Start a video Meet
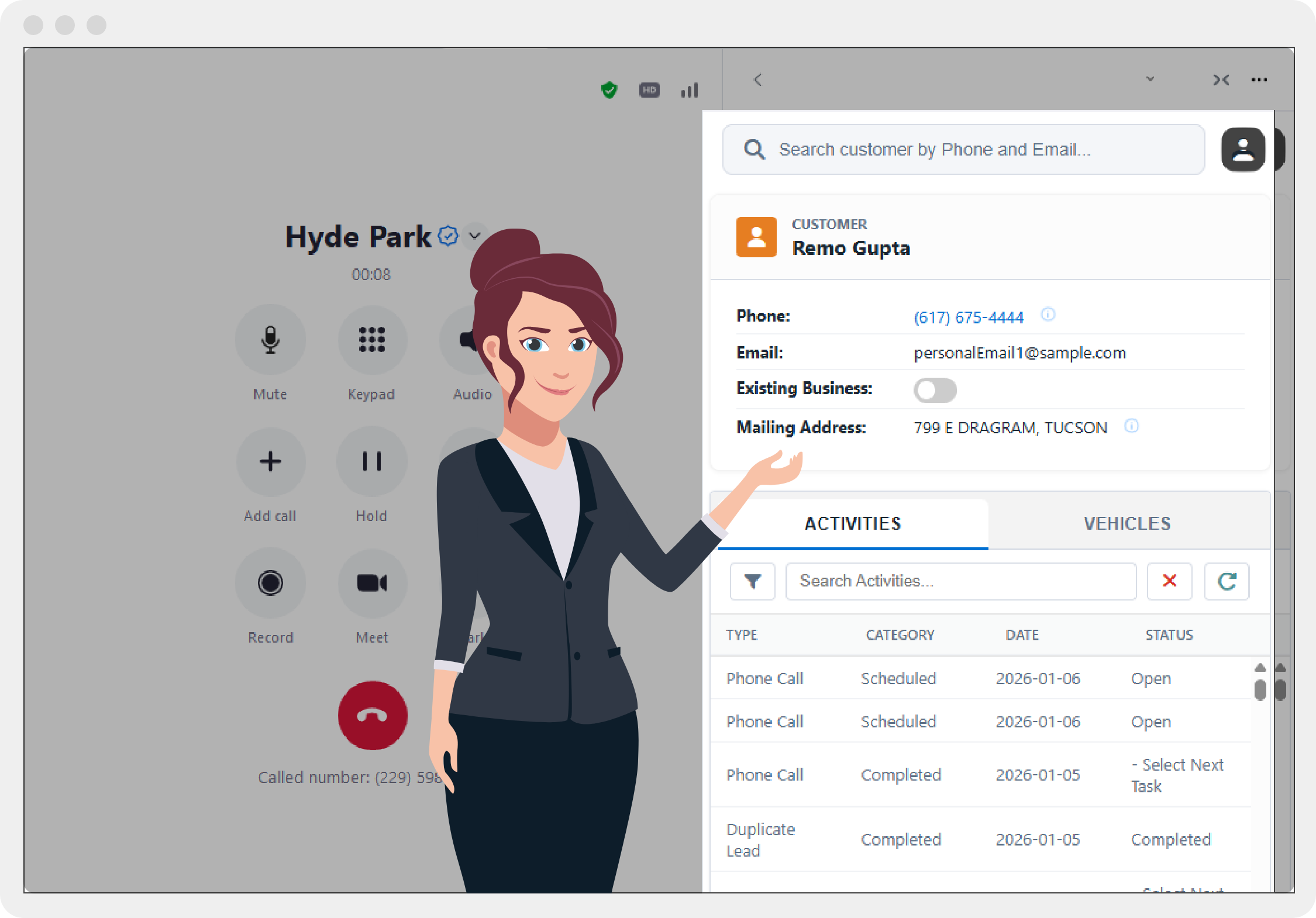 pyautogui.click(x=372, y=583)
